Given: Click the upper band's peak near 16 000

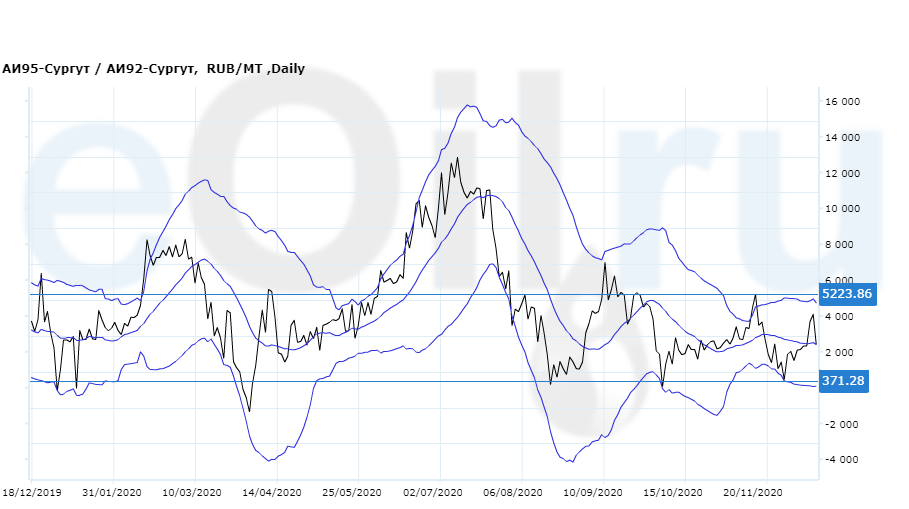Looking at the screenshot, I should tap(468, 105).
